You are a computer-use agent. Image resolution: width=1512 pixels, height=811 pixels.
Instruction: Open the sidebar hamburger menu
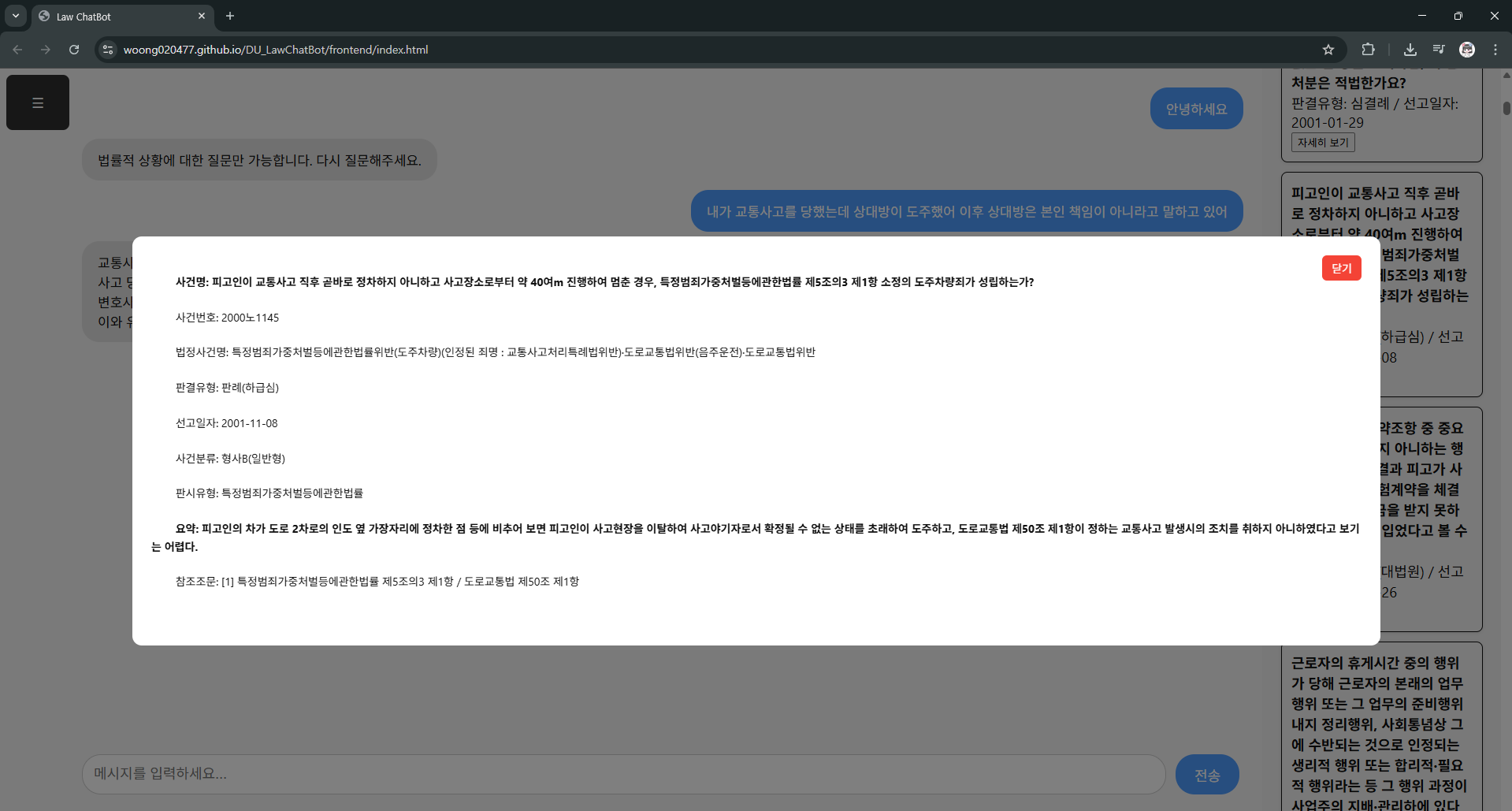[x=37, y=102]
